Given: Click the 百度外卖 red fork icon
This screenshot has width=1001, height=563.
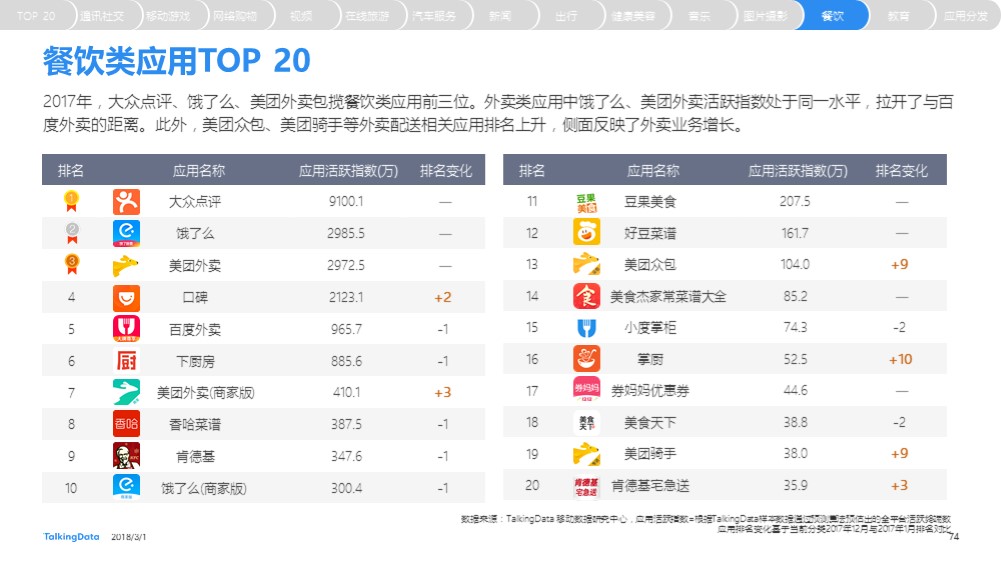Looking at the screenshot, I should point(126,329).
